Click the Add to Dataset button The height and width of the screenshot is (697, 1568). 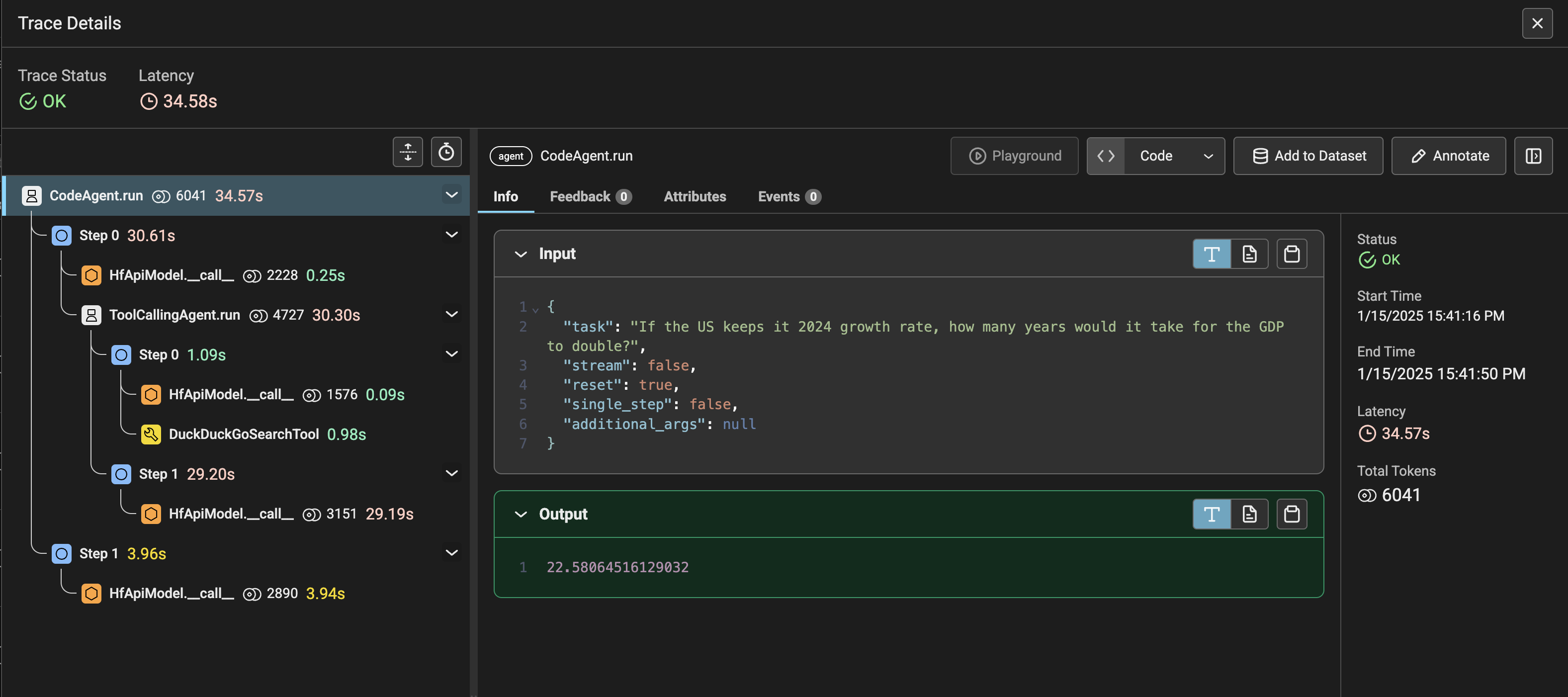point(1308,157)
